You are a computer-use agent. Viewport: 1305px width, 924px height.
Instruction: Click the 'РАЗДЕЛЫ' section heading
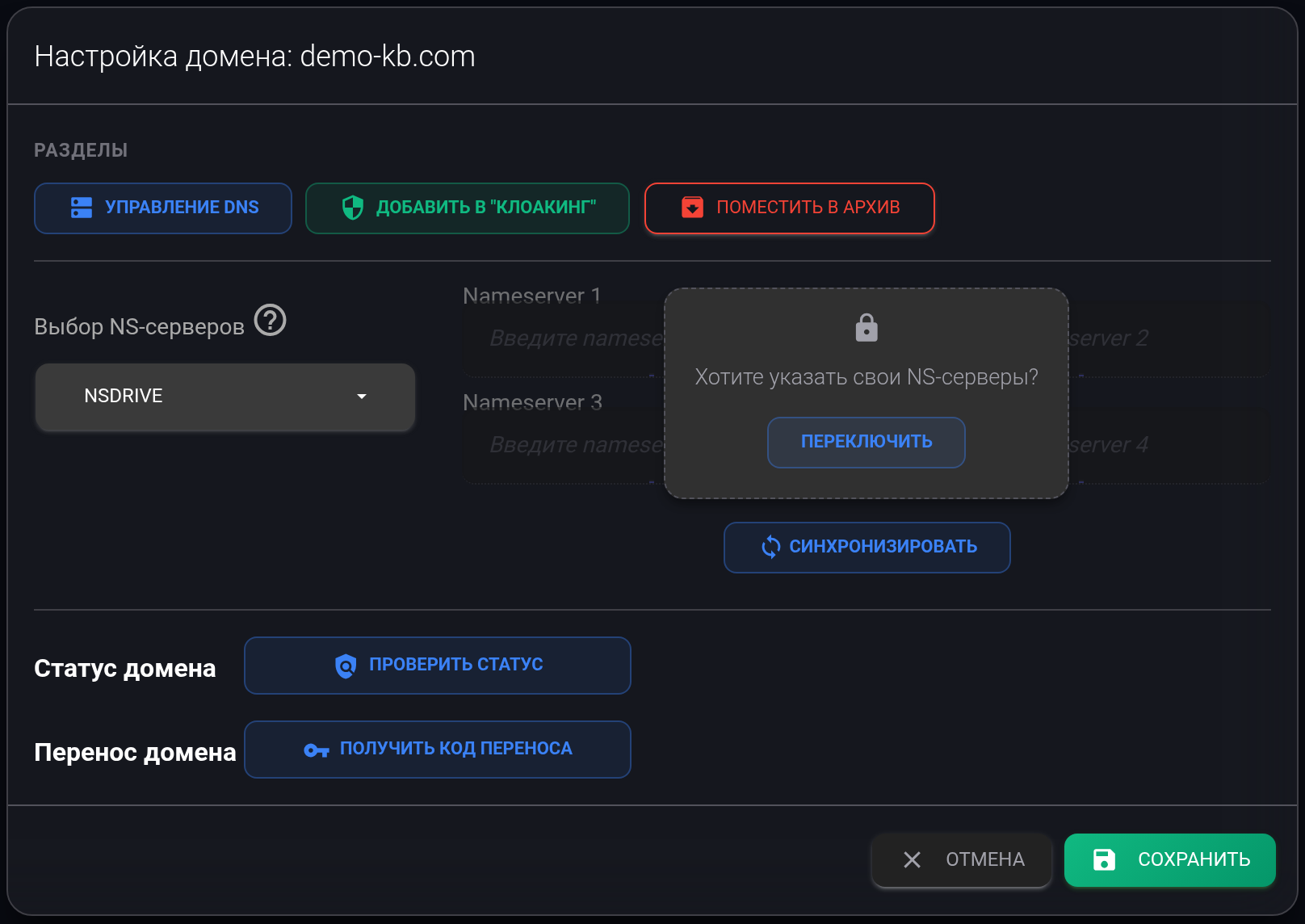point(81,150)
